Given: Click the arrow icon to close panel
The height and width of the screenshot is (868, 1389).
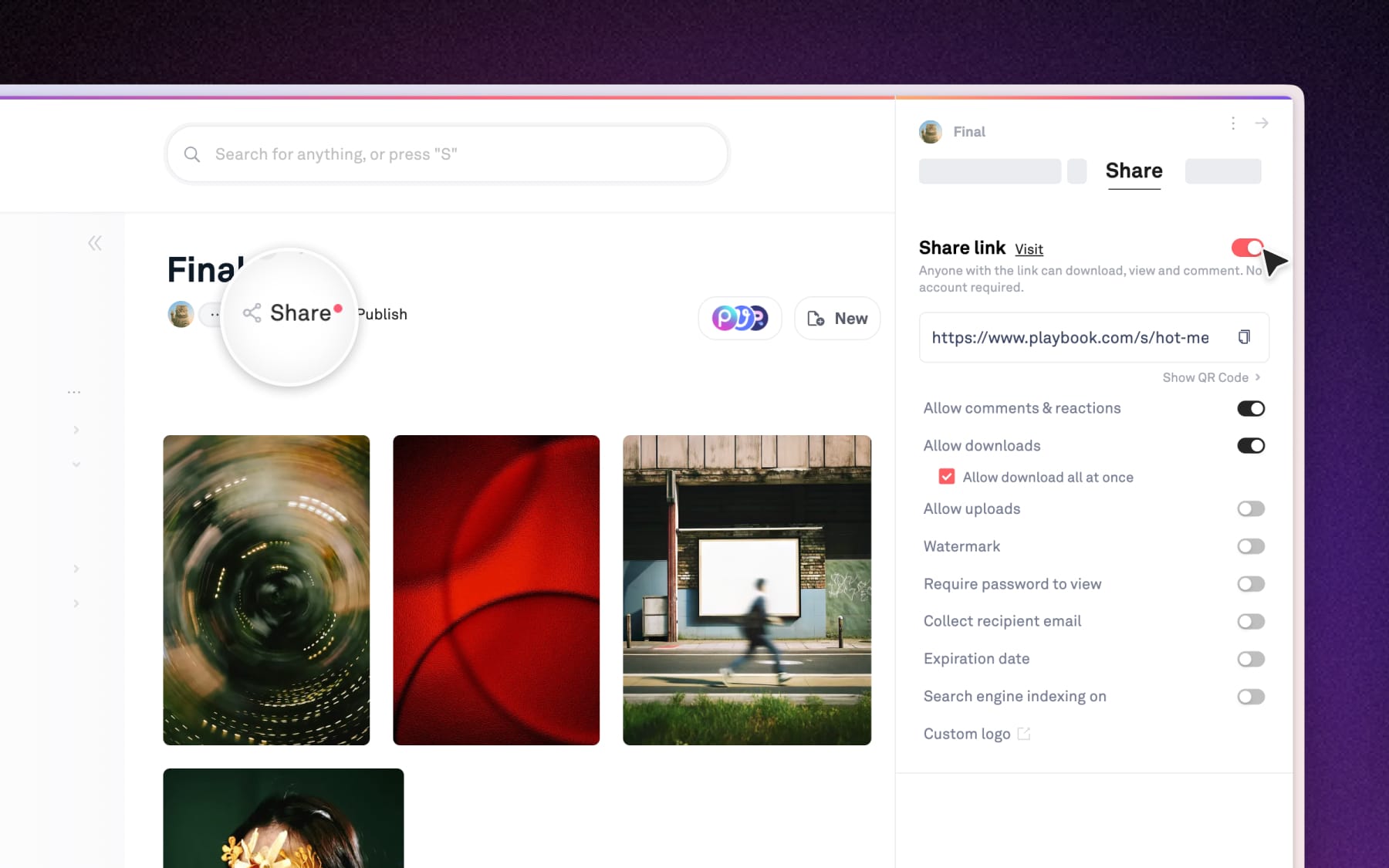Looking at the screenshot, I should 1262,123.
